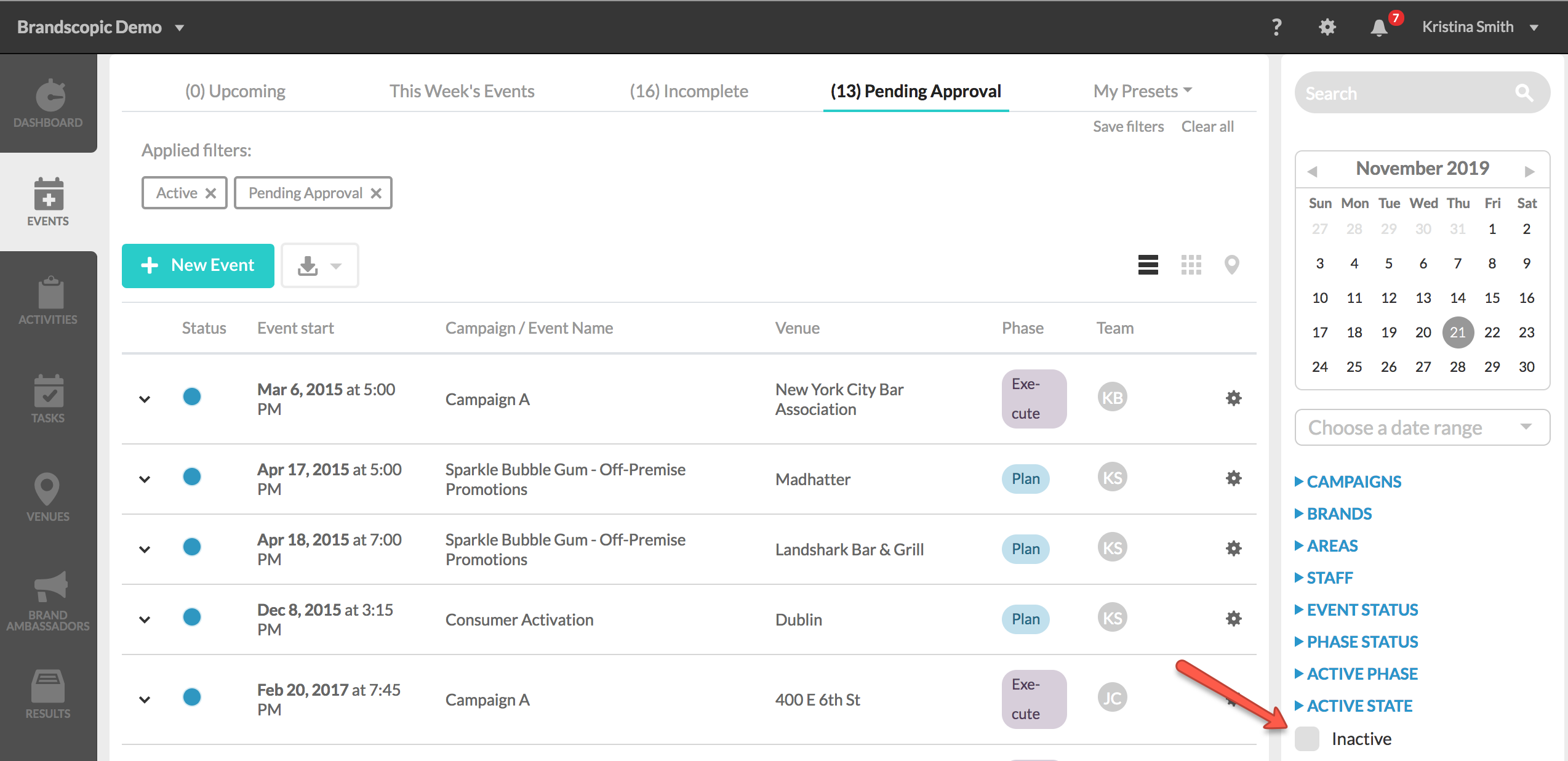1568x761 pixels.
Task: Open settings gear in top bar
Action: [1327, 27]
